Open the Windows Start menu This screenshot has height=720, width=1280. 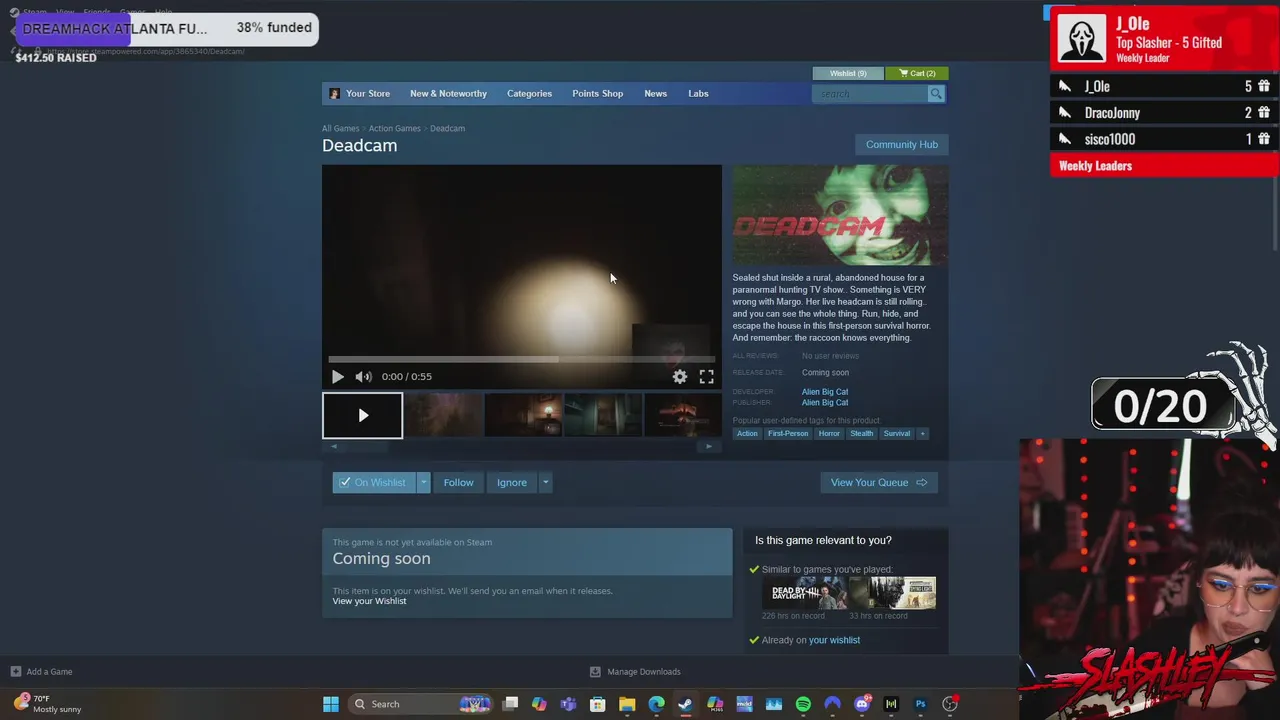coord(330,704)
